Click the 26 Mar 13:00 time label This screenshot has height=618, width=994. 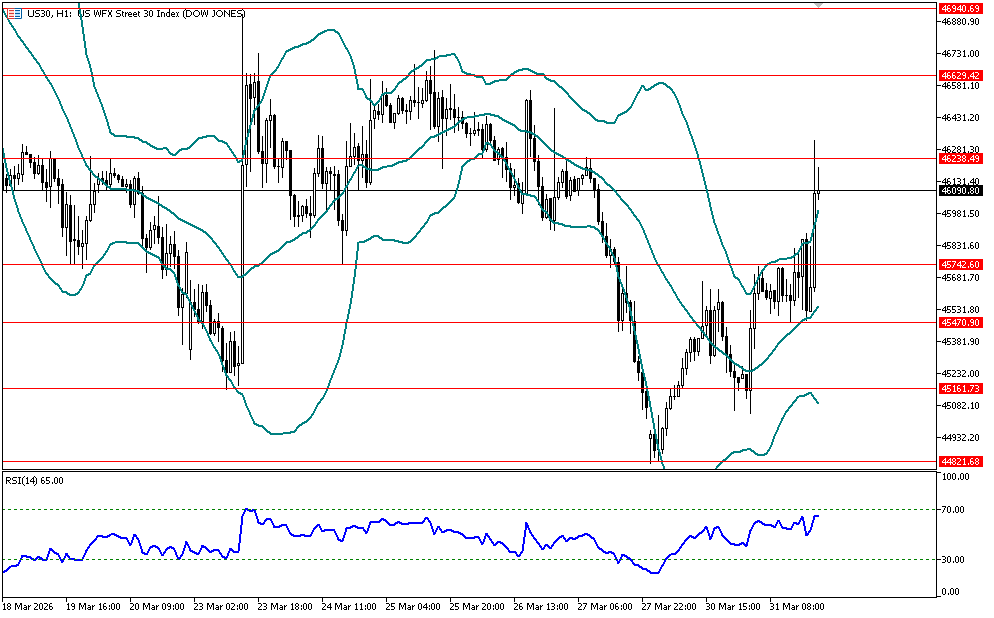pyautogui.click(x=541, y=606)
